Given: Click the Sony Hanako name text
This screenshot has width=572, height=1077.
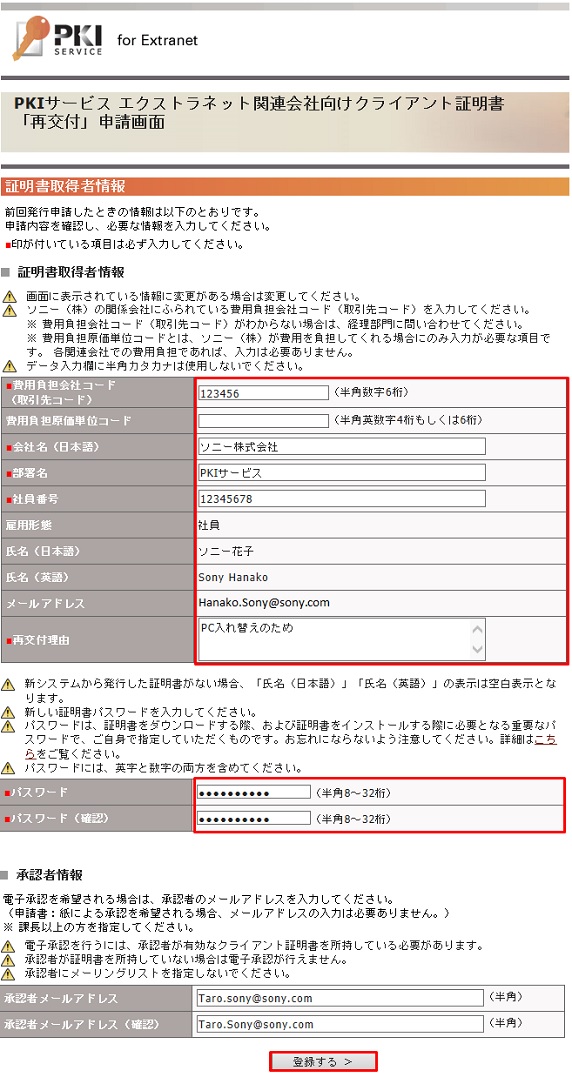Looking at the screenshot, I should (233, 577).
